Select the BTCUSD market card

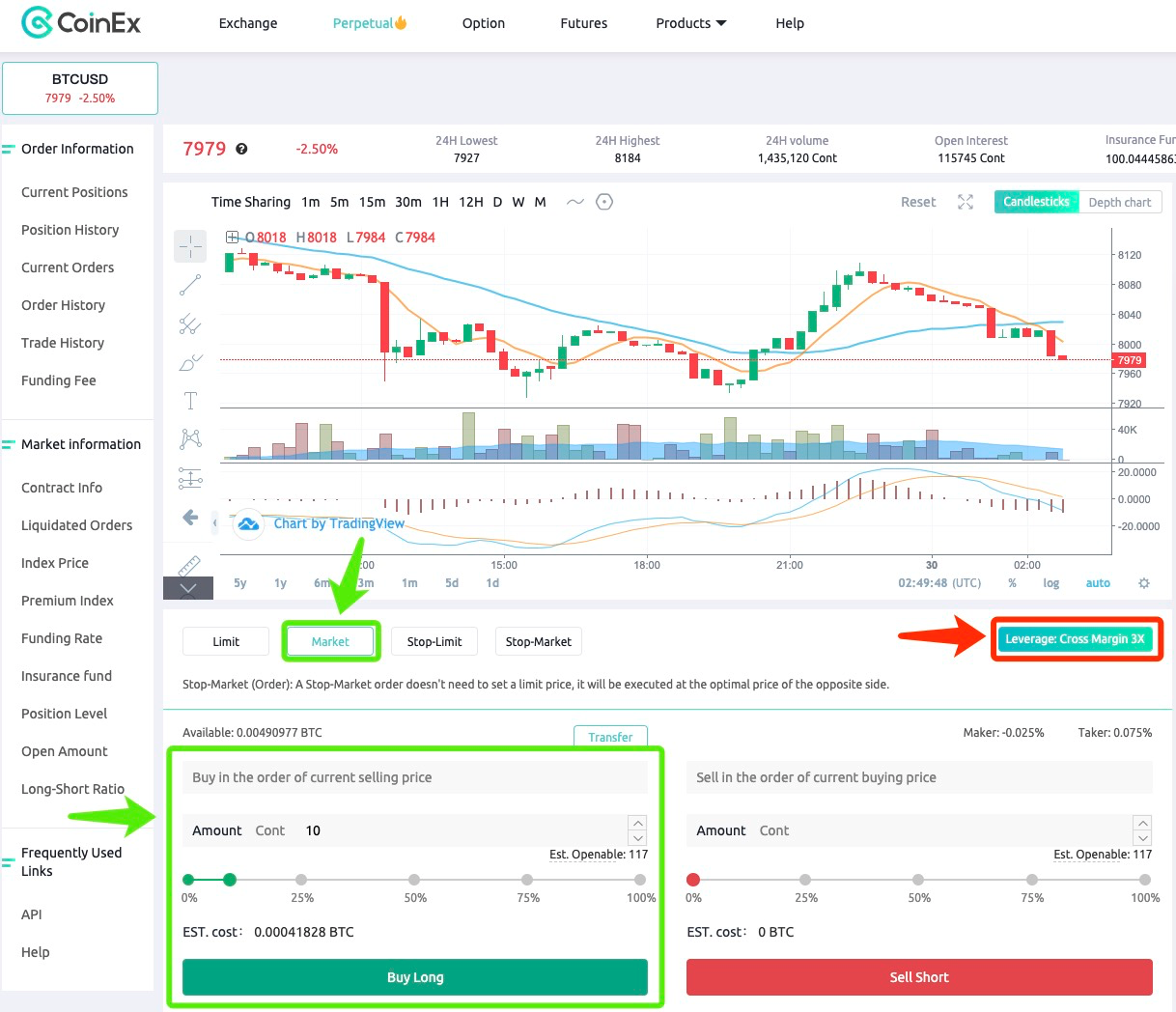pos(80,88)
